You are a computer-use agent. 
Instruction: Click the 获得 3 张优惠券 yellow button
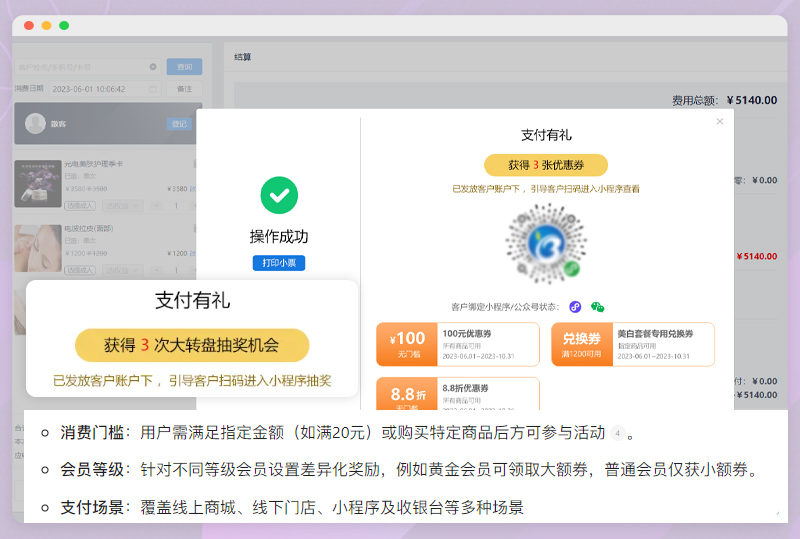pyautogui.click(x=546, y=165)
